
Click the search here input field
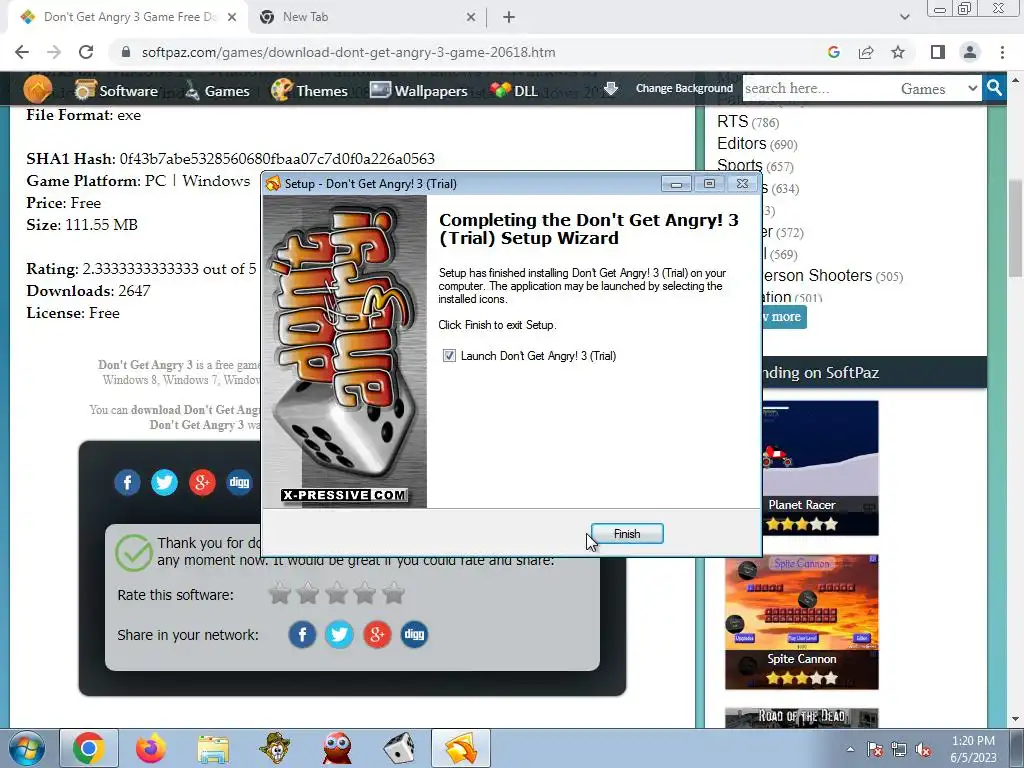click(816, 88)
